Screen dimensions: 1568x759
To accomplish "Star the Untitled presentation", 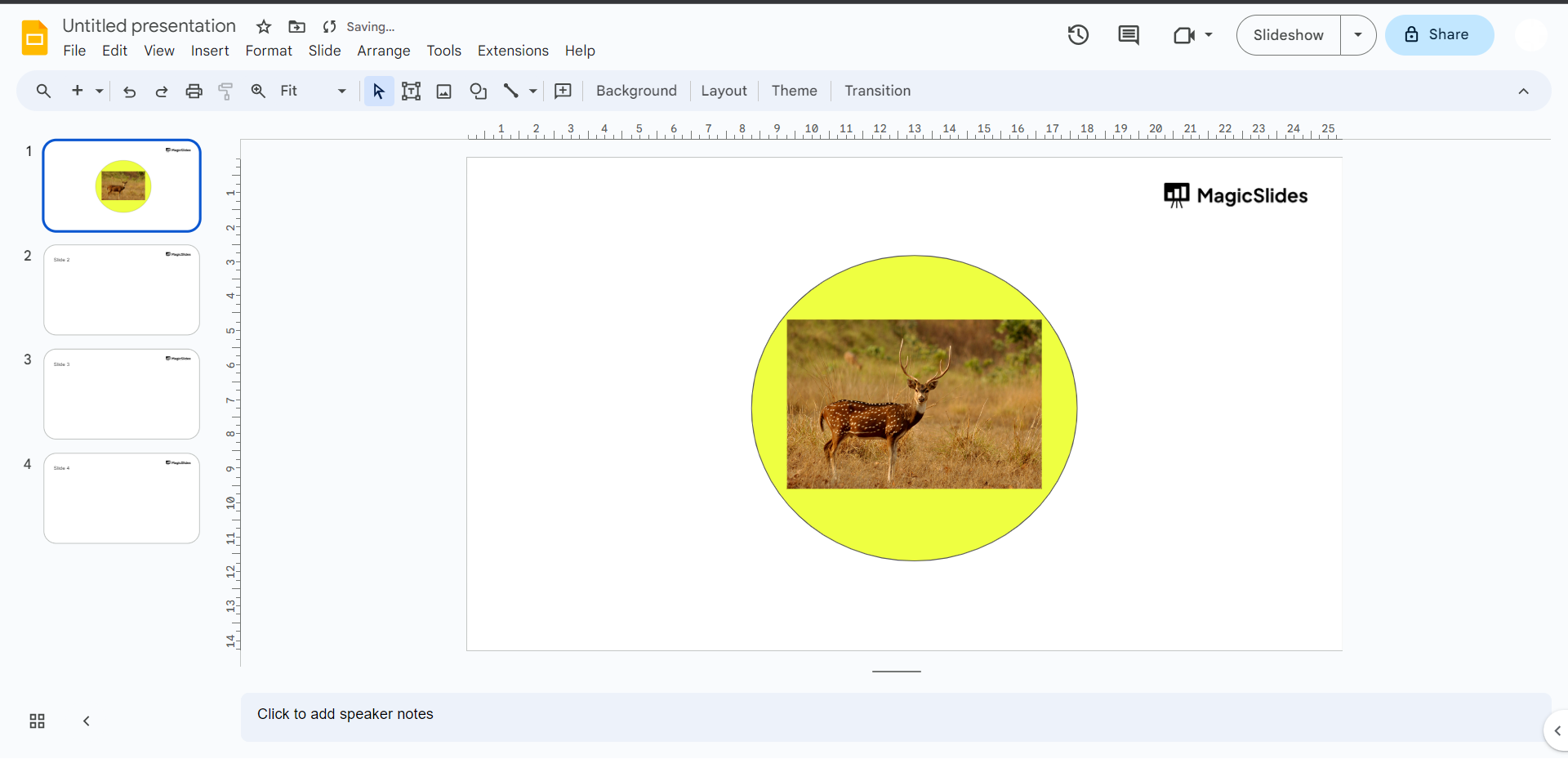I will (x=264, y=27).
